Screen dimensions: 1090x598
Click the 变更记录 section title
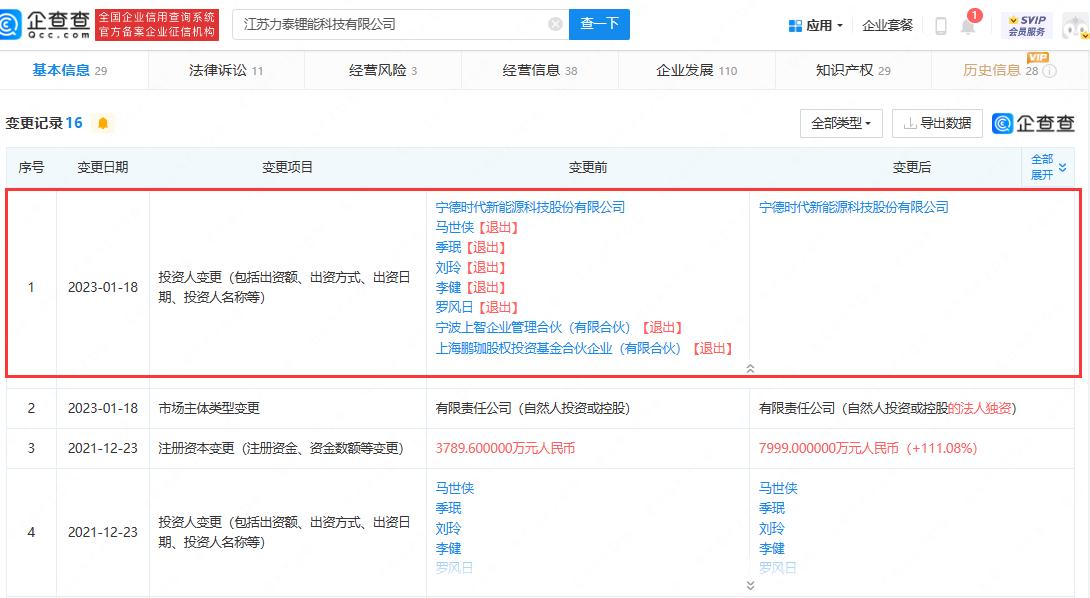(x=35, y=124)
